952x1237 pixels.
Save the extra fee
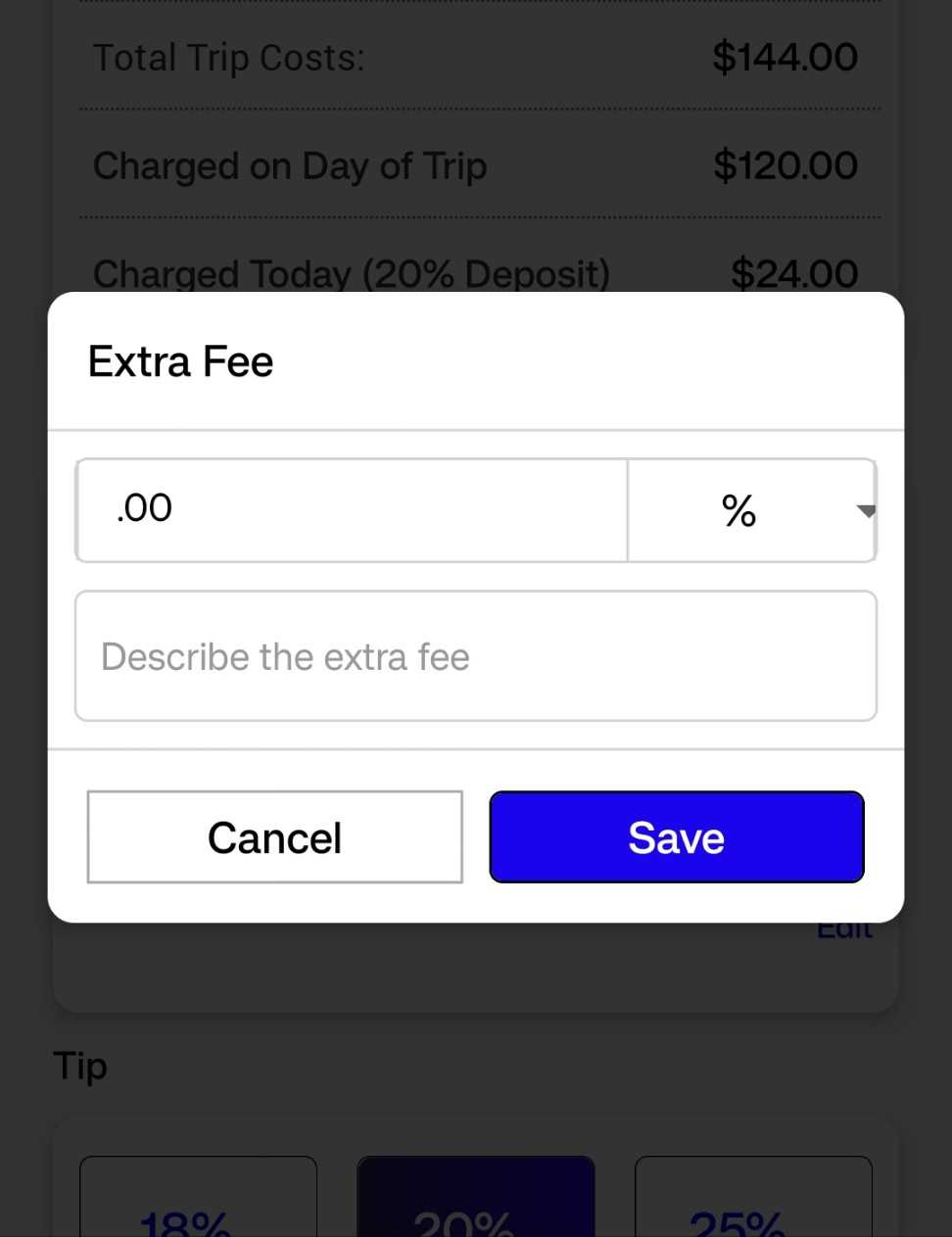[x=677, y=837]
